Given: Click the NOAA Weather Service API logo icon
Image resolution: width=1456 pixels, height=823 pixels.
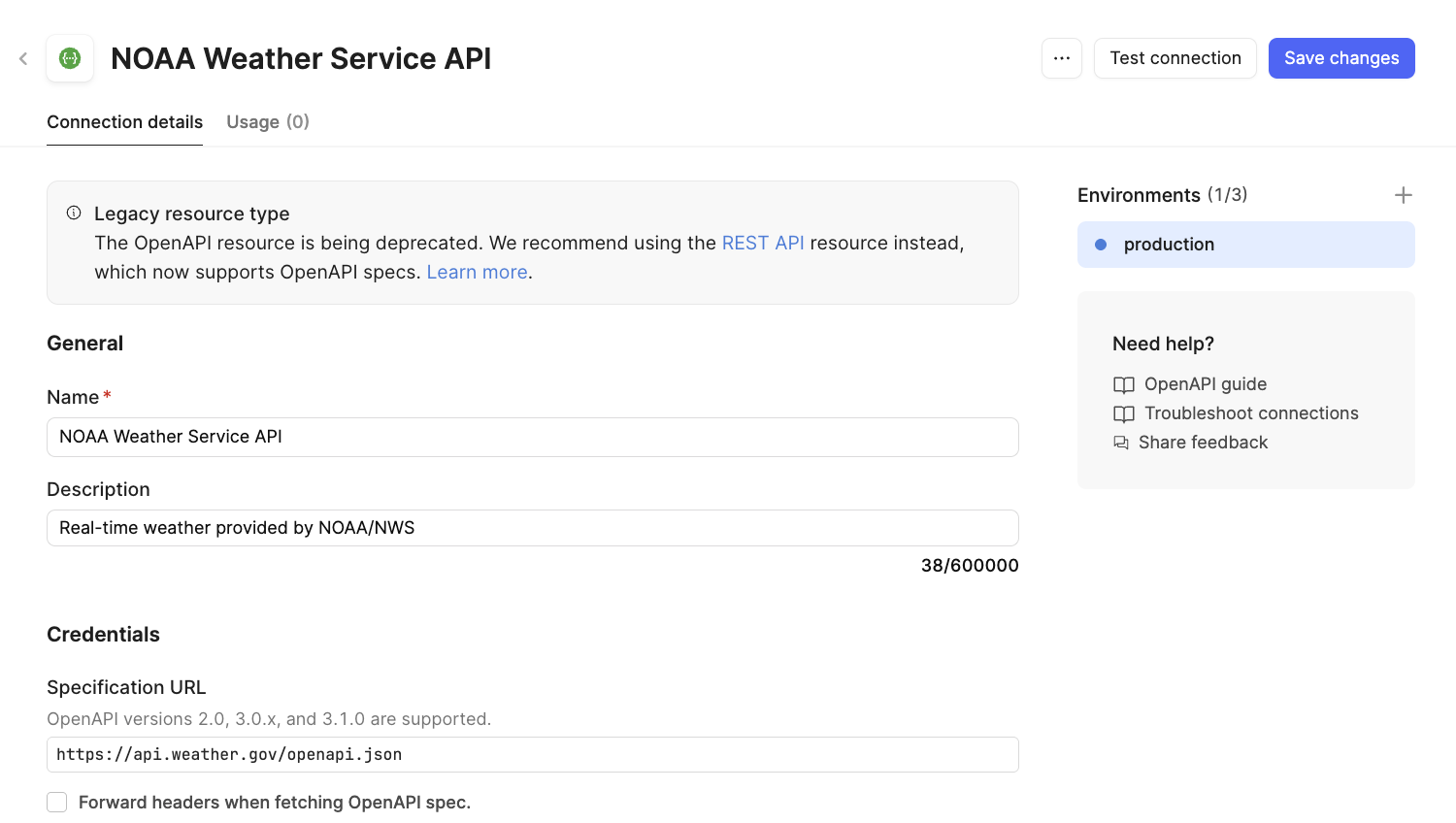Looking at the screenshot, I should click(69, 58).
